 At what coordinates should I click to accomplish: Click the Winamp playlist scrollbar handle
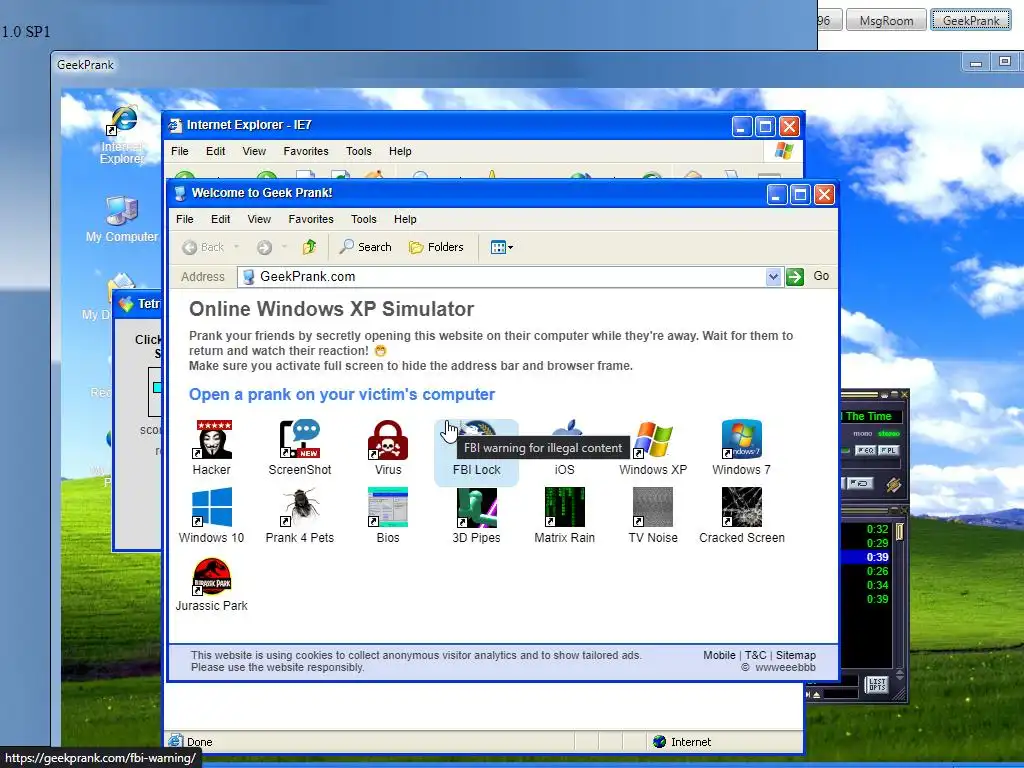[899, 532]
